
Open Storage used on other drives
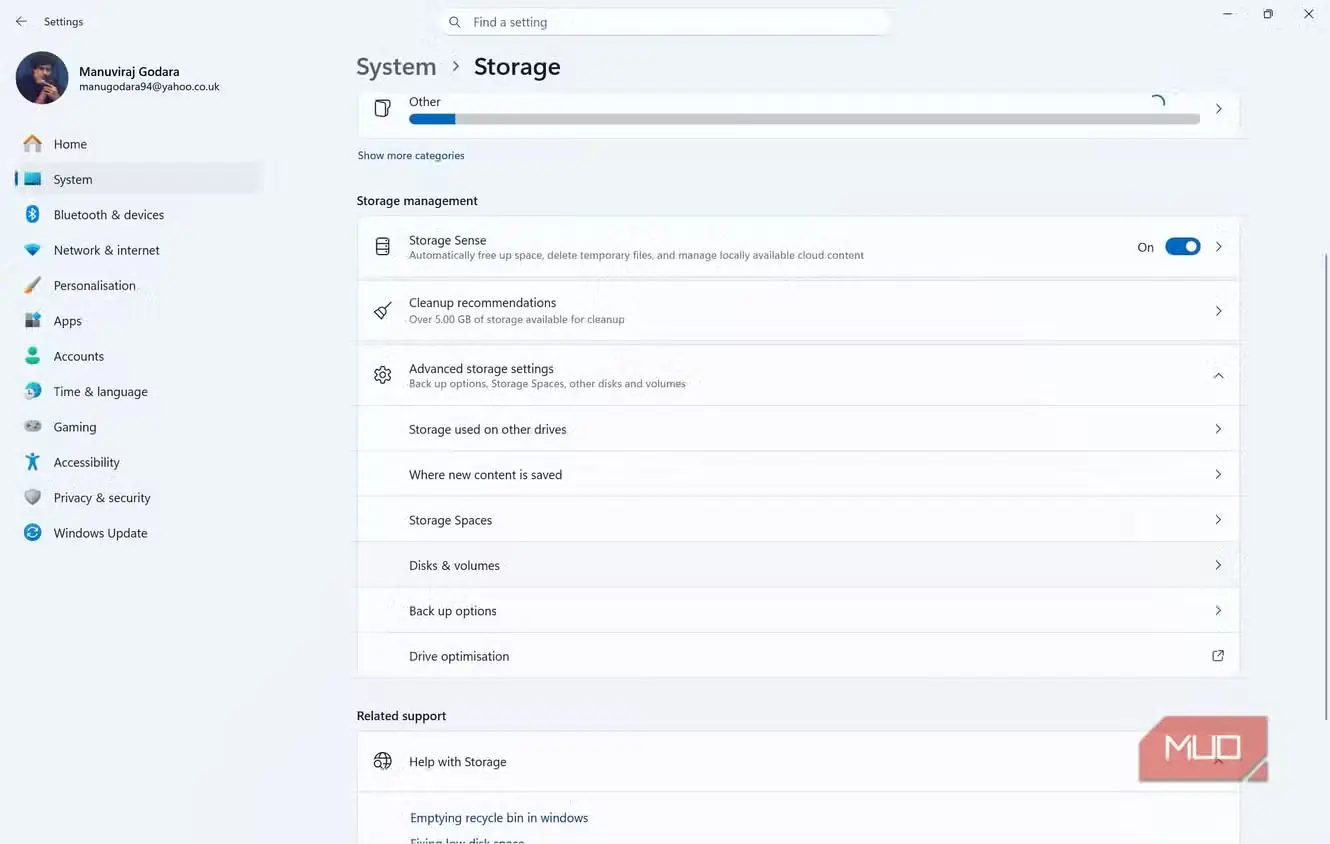pos(798,429)
